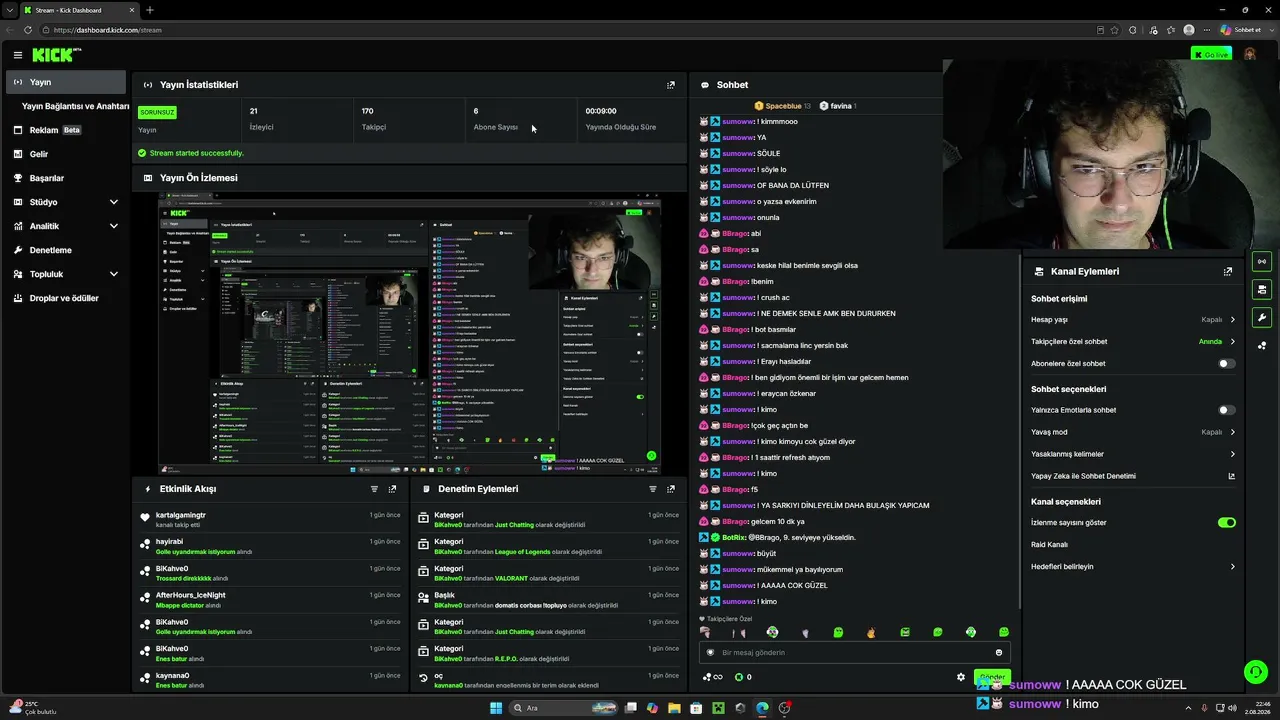Click the channel actions side button
Image resolution: width=1280 pixels, height=720 pixels.
1262,290
